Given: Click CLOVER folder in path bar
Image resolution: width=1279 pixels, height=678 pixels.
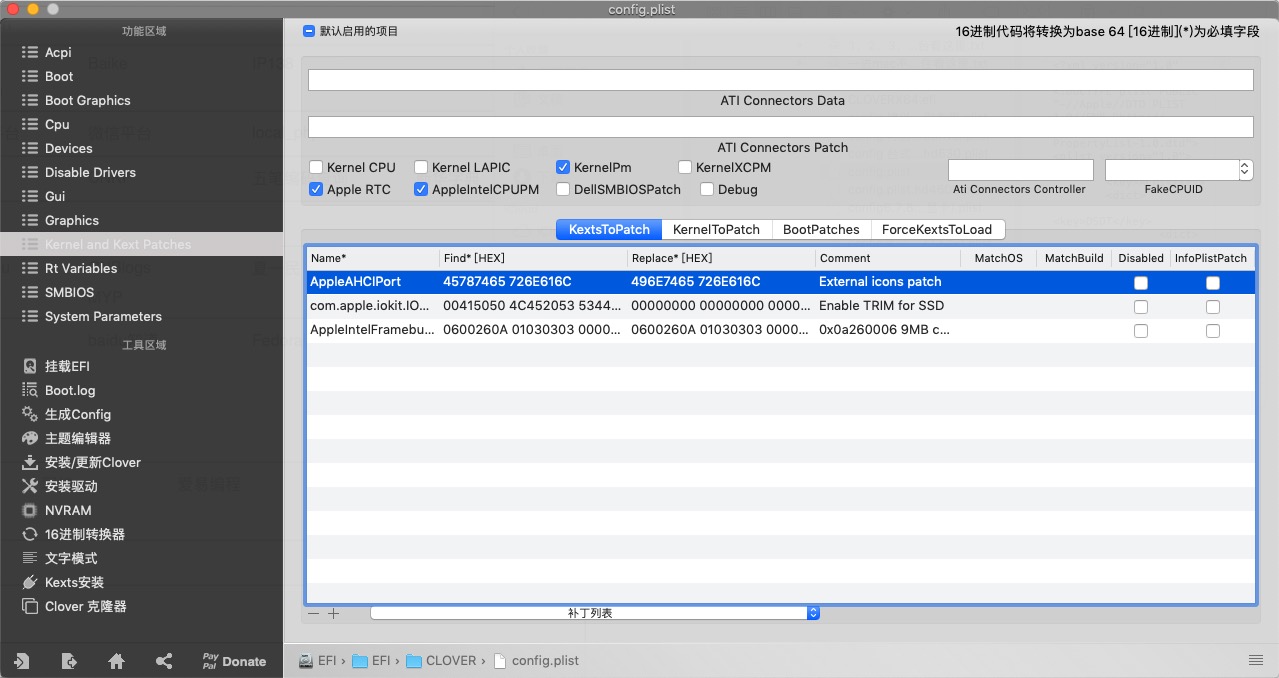Looking at the screenshot, I should 441,661.
